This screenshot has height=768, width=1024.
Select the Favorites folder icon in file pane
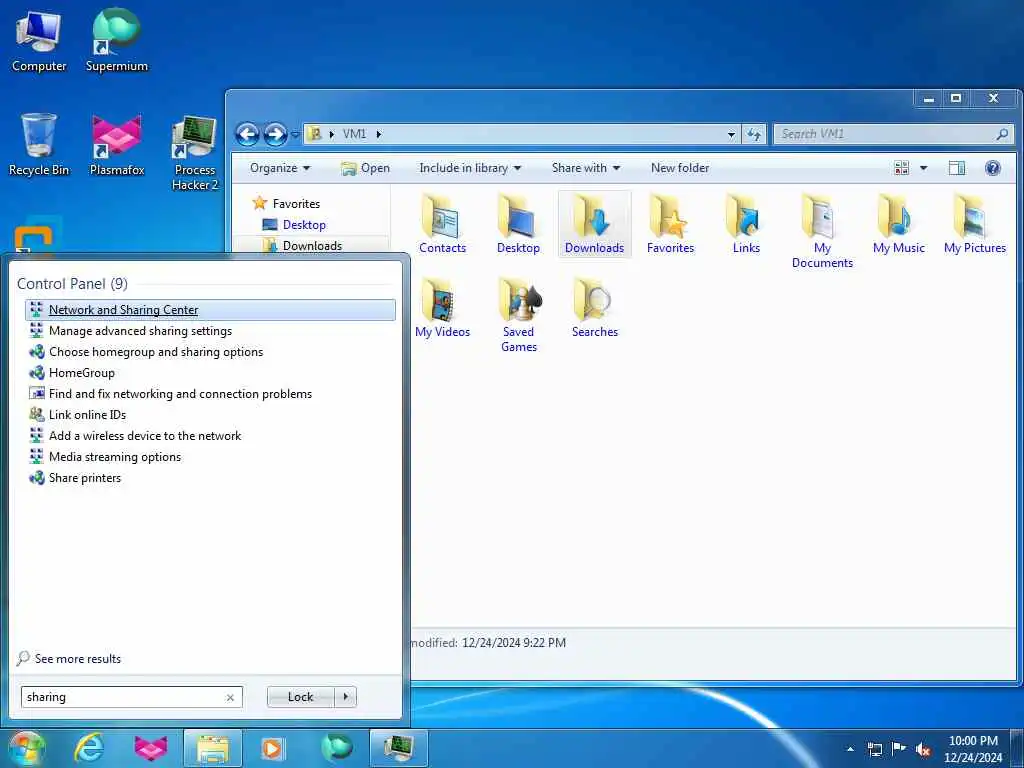coord(670,224)
